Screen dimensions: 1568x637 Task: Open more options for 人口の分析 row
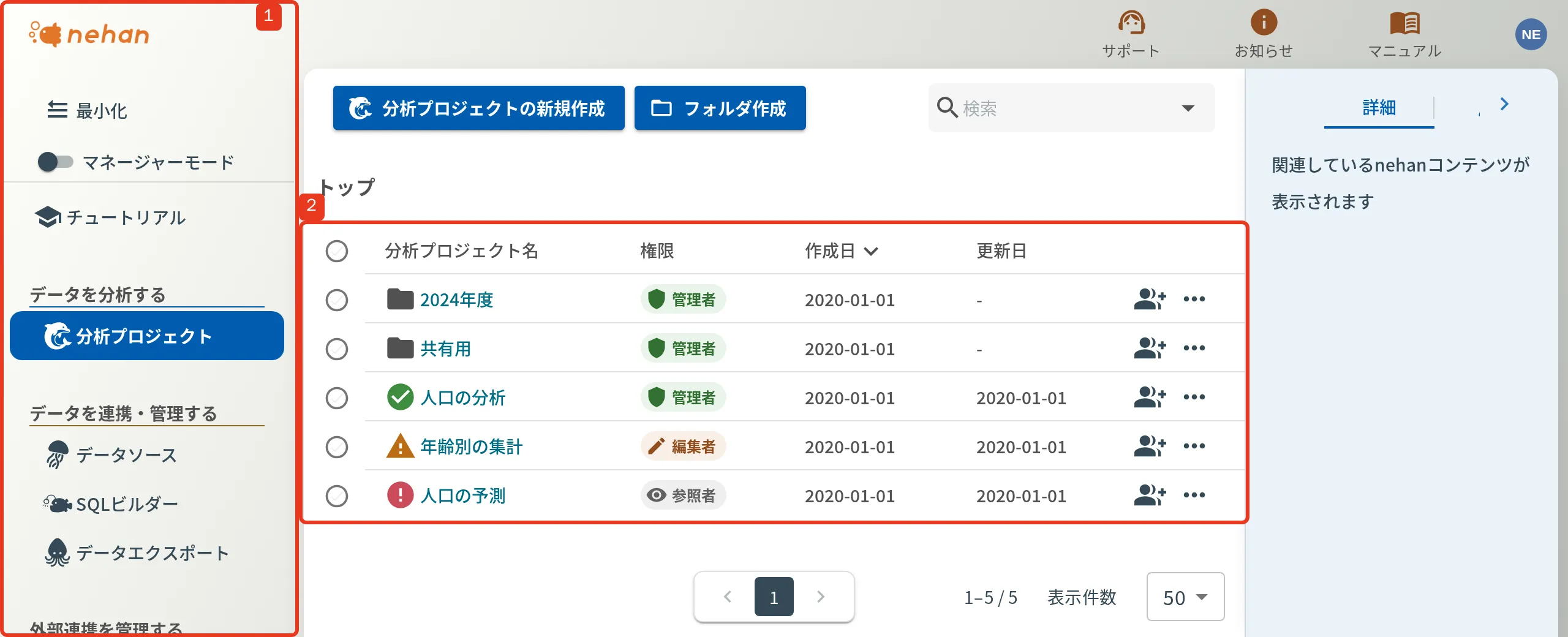tap(1194, 397)
